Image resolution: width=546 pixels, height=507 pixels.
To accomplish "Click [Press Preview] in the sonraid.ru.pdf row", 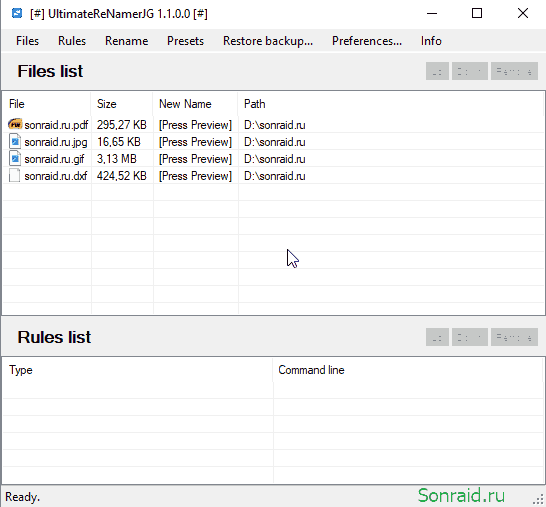I will click(x=195, y=125).
